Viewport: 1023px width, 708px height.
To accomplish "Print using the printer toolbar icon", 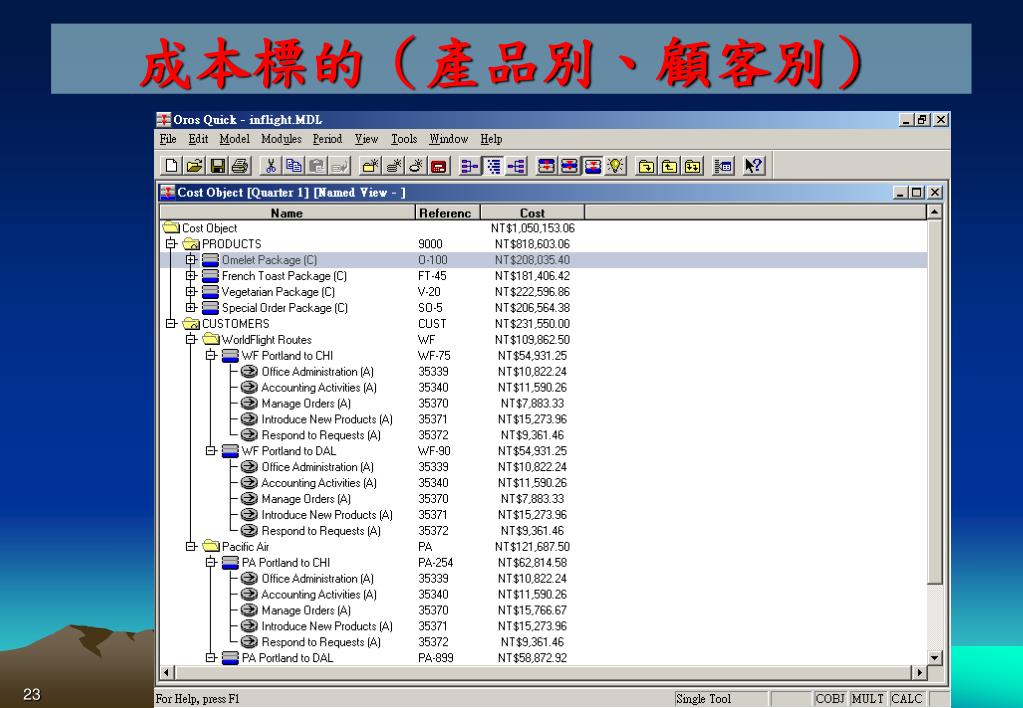I will pyautogui.click(x=240, y=166).
